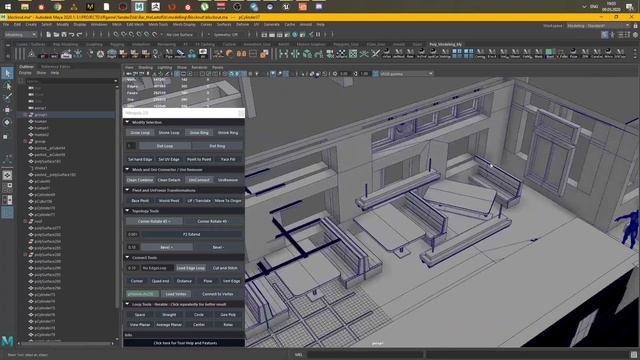Screen dimensions: 640x360
Task: Open the Script Editor icon
Action: coord(634,355)
